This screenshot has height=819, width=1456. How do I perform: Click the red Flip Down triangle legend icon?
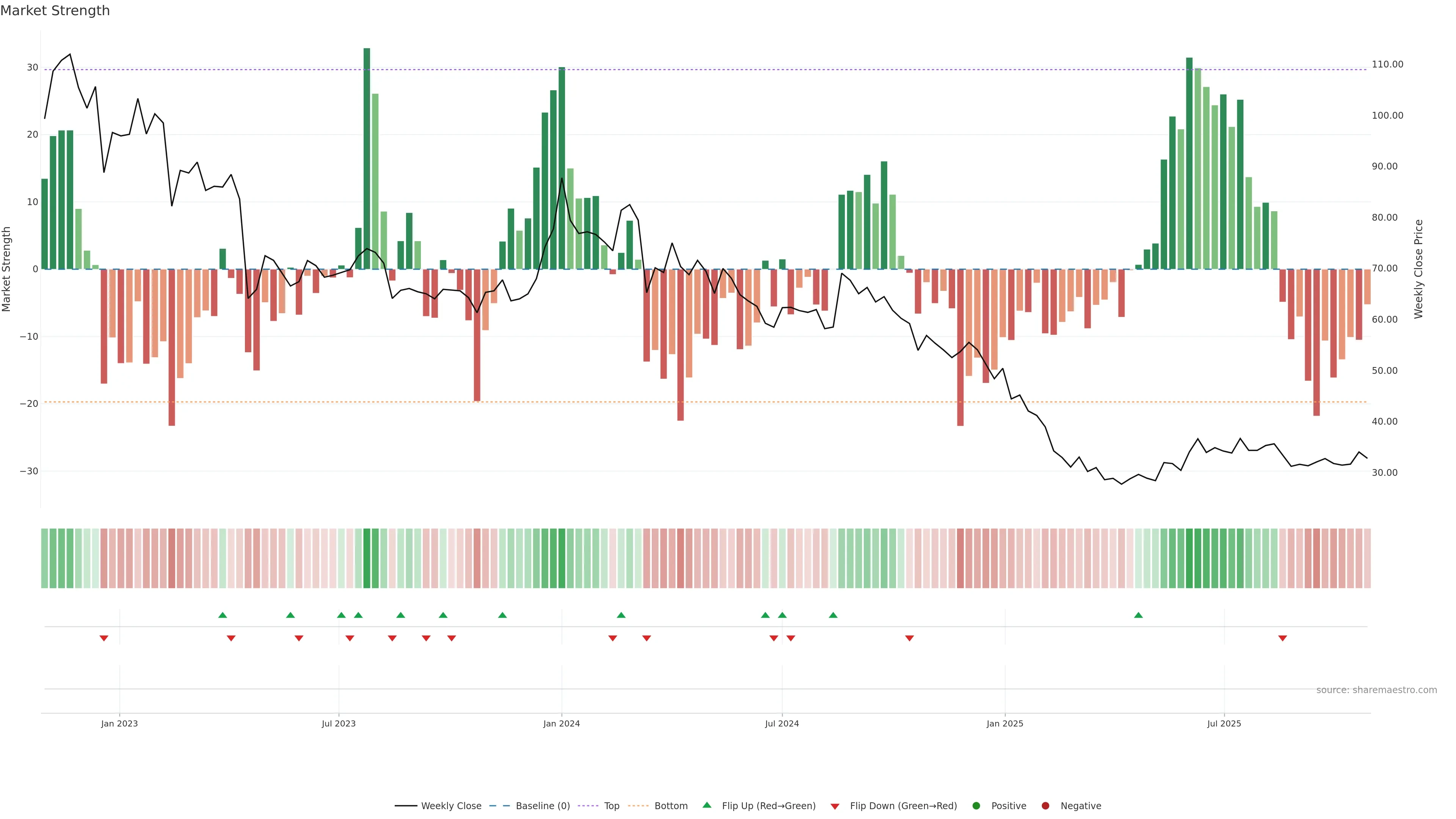[x=835, y=806]
